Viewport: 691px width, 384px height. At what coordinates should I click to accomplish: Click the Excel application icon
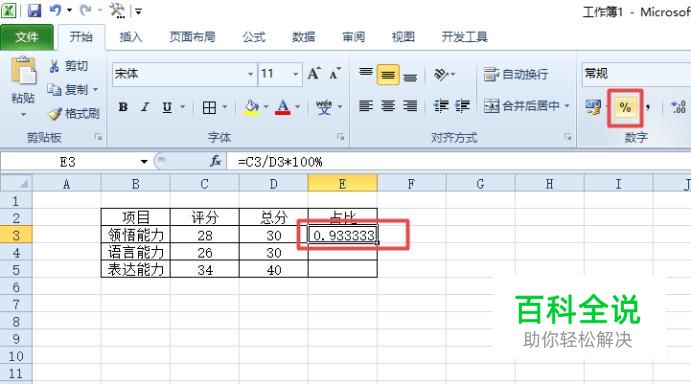point(9,10)
